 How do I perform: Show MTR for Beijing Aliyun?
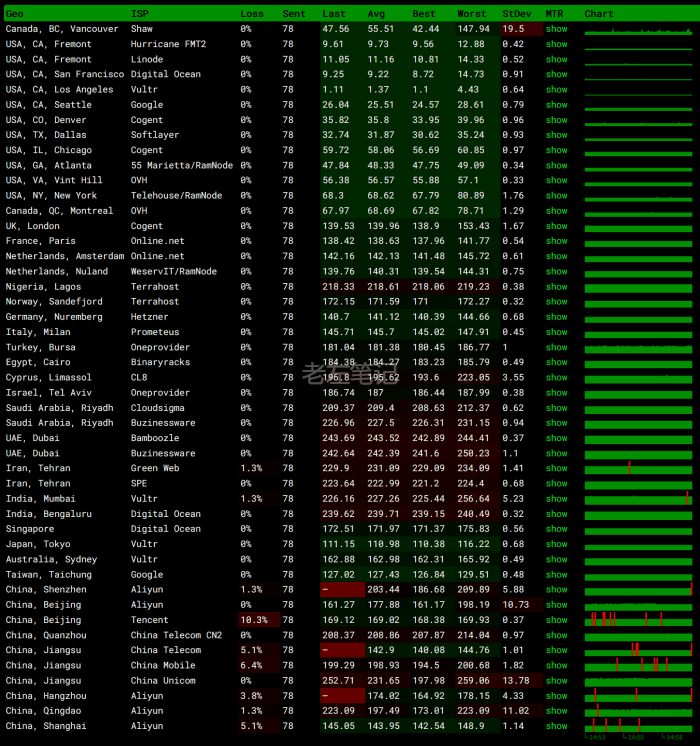[x=556, y=605]
